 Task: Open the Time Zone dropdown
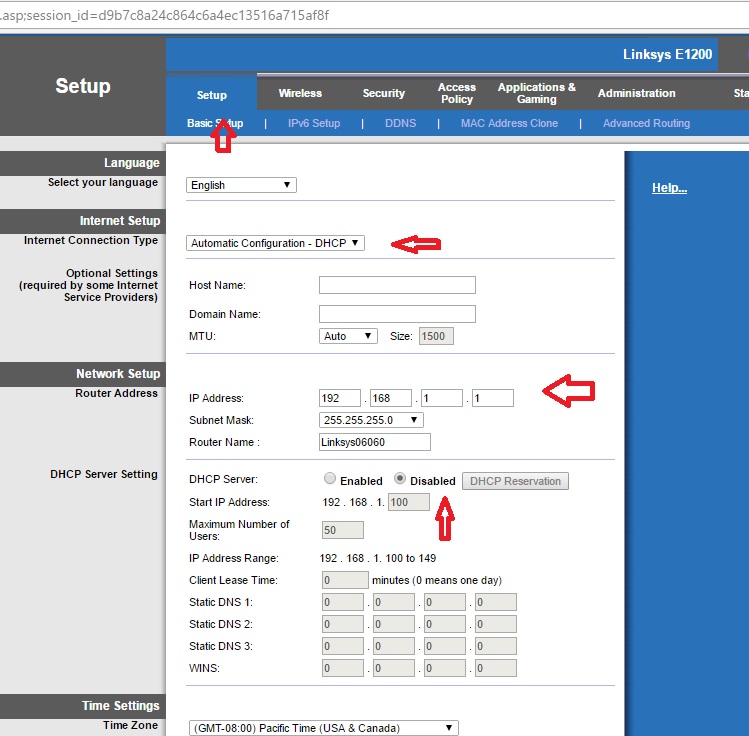(323, 728)
